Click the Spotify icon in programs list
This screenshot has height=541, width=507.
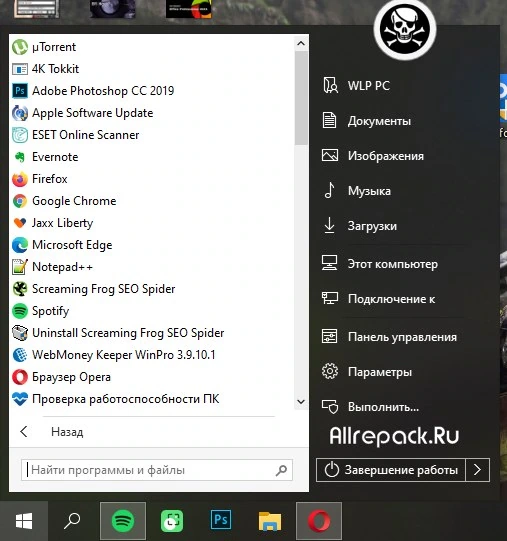click(x=20, y=311)
